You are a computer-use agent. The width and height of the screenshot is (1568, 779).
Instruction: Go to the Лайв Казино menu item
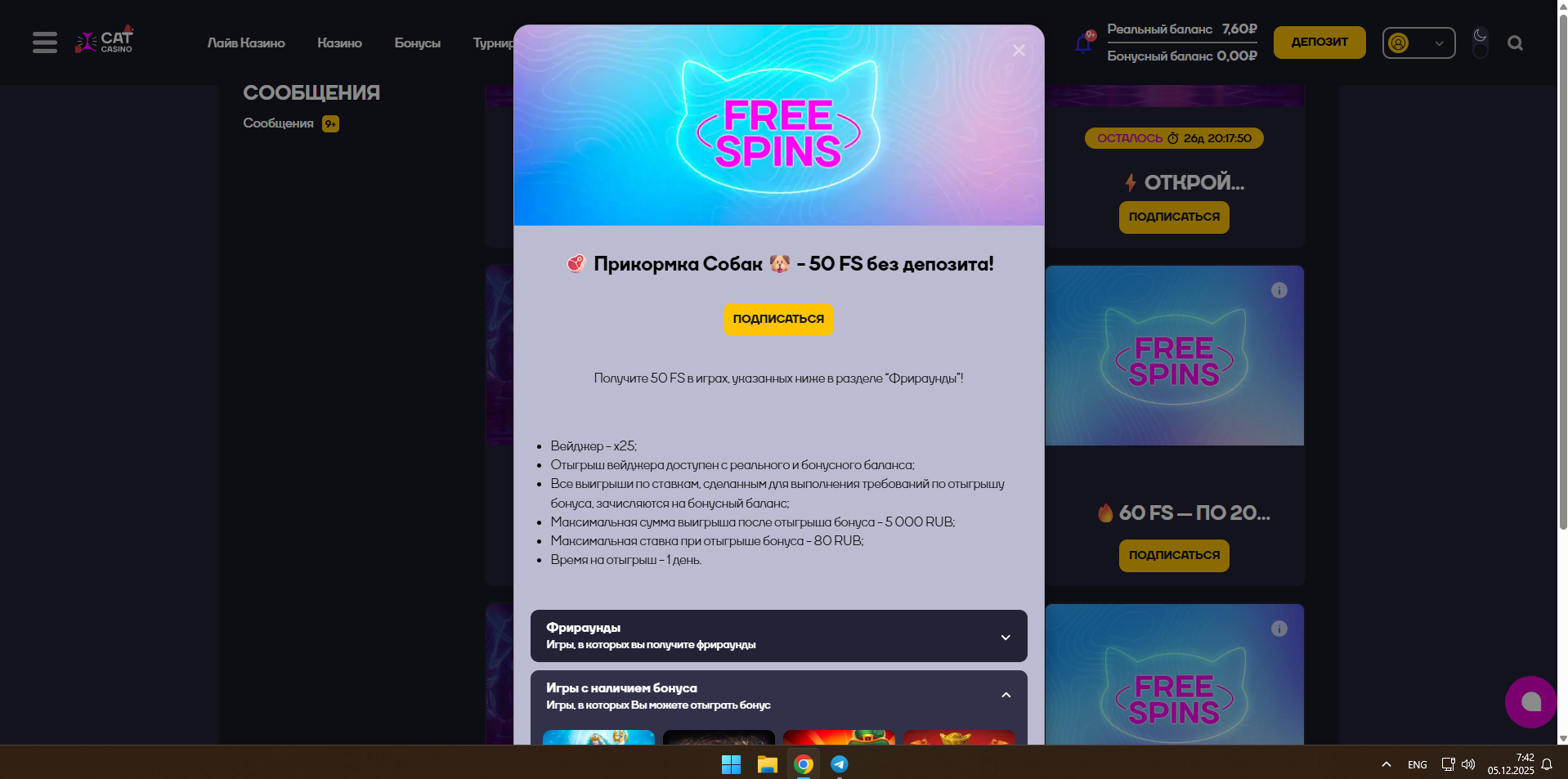246,43
